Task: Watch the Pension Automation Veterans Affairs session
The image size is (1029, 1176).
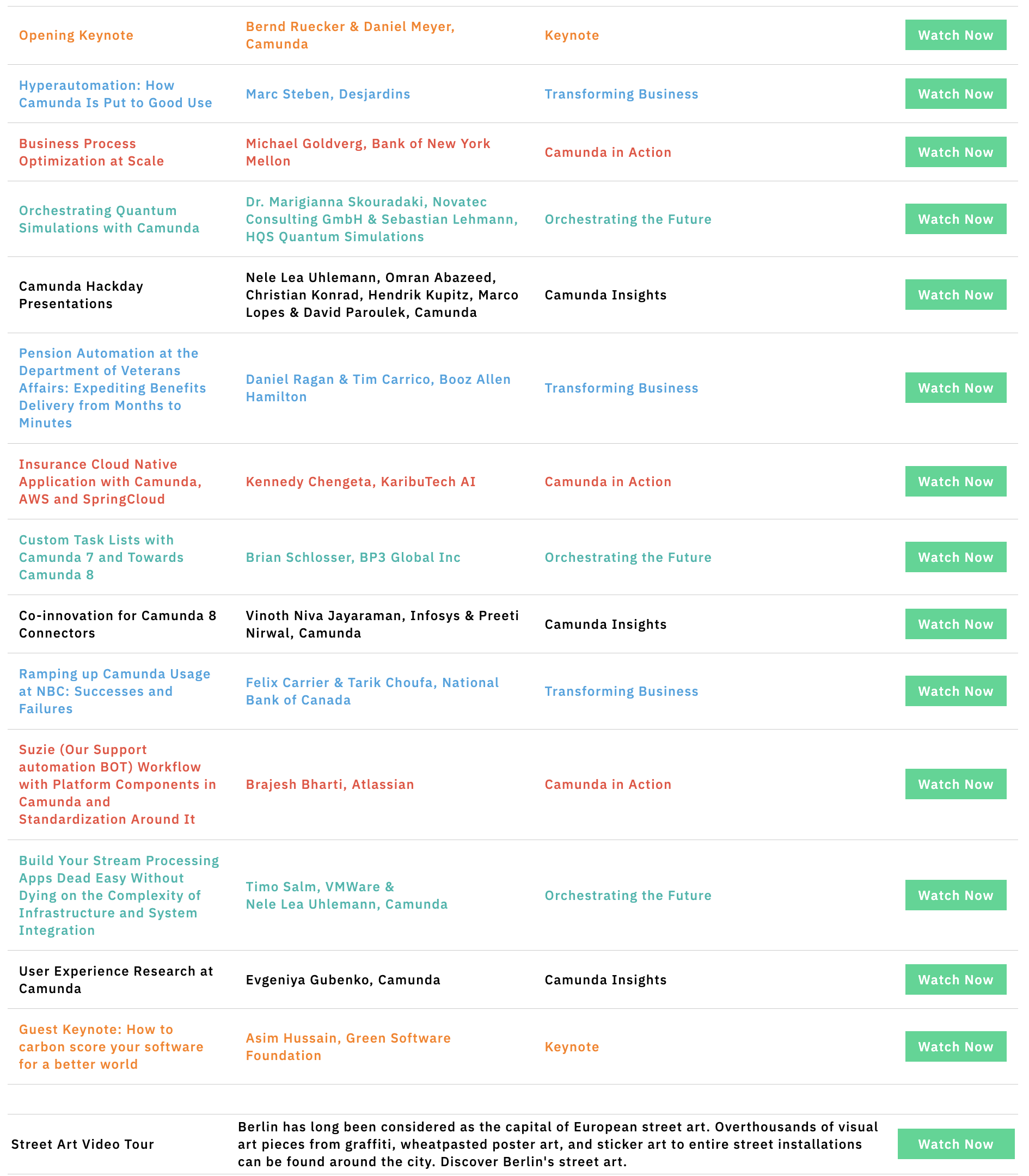Action: [955, 388]
